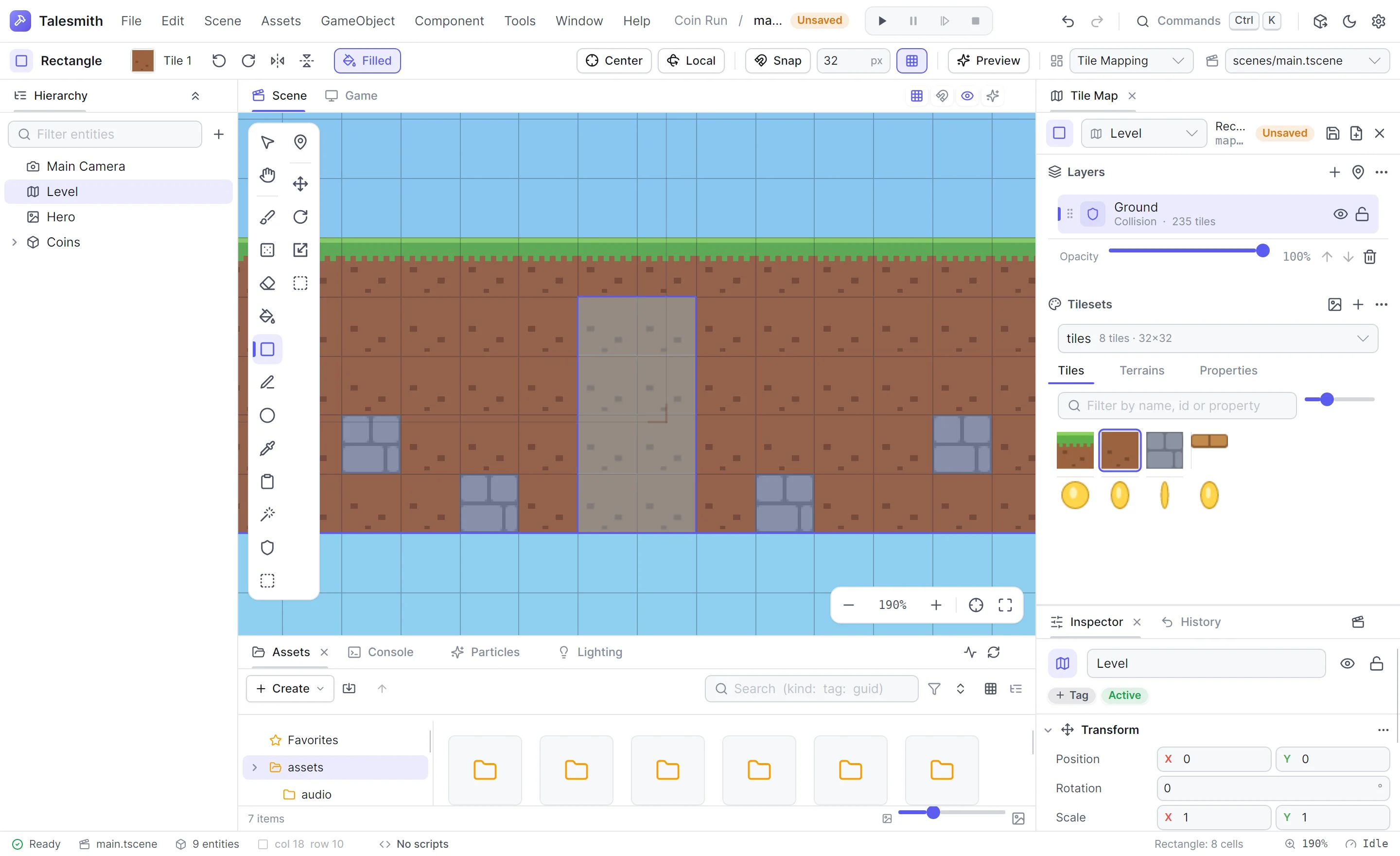The height and width of the screenshot is (856, 1400).
Task: Toggle the grid button next to snap size
Action: (x=911, y=61)
